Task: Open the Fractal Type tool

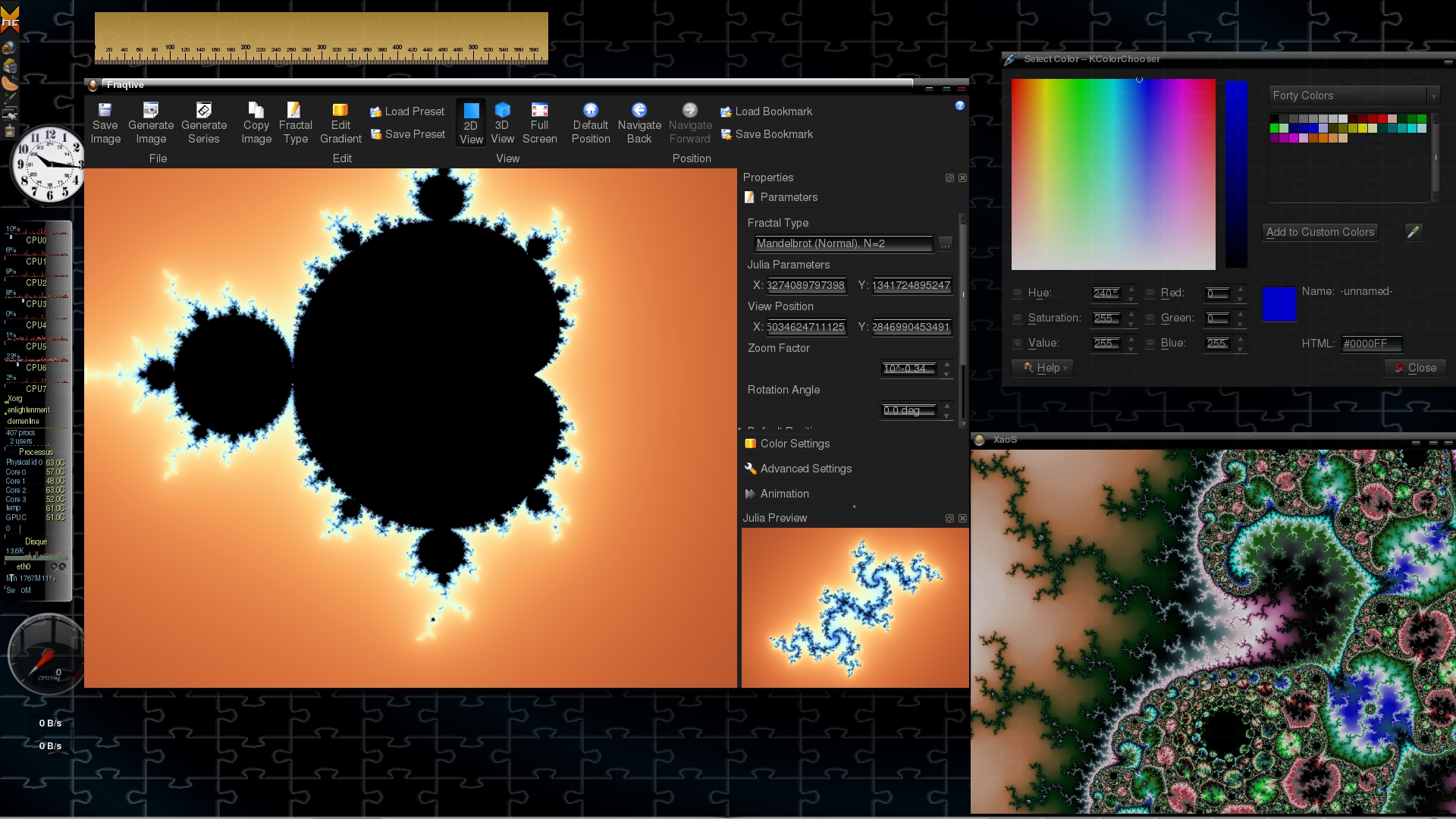Action: coord(295,111)
